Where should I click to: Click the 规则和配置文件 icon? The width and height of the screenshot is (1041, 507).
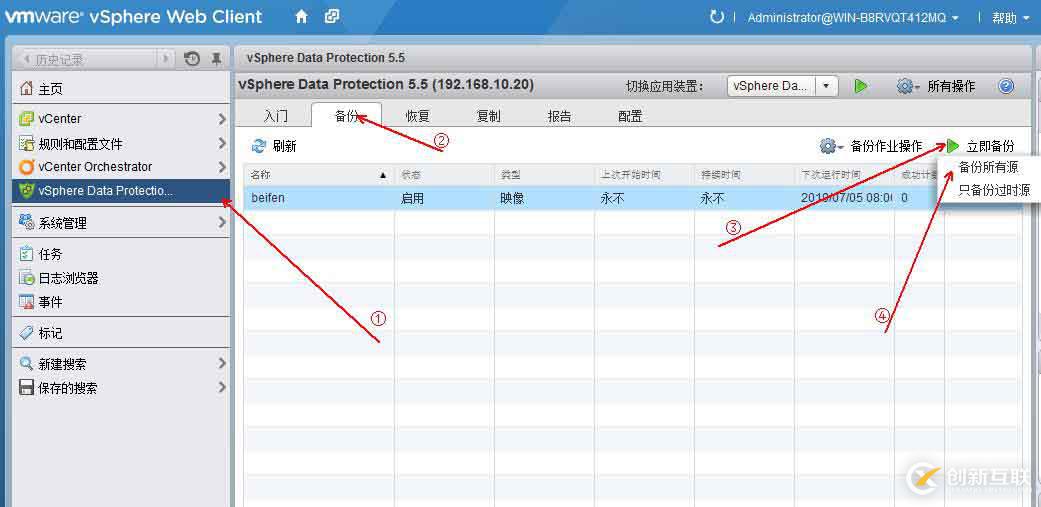(x=26, y=143)
